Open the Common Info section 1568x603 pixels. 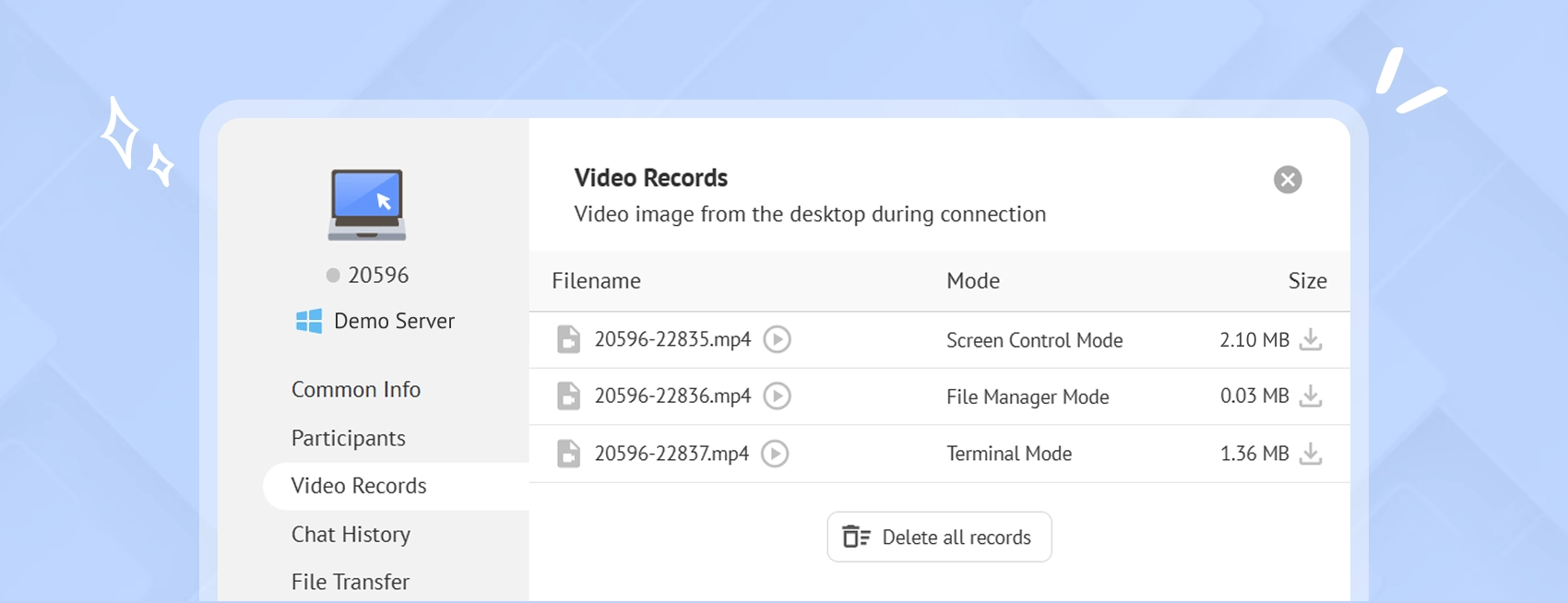pyautogui.click(x=356, y=390)
